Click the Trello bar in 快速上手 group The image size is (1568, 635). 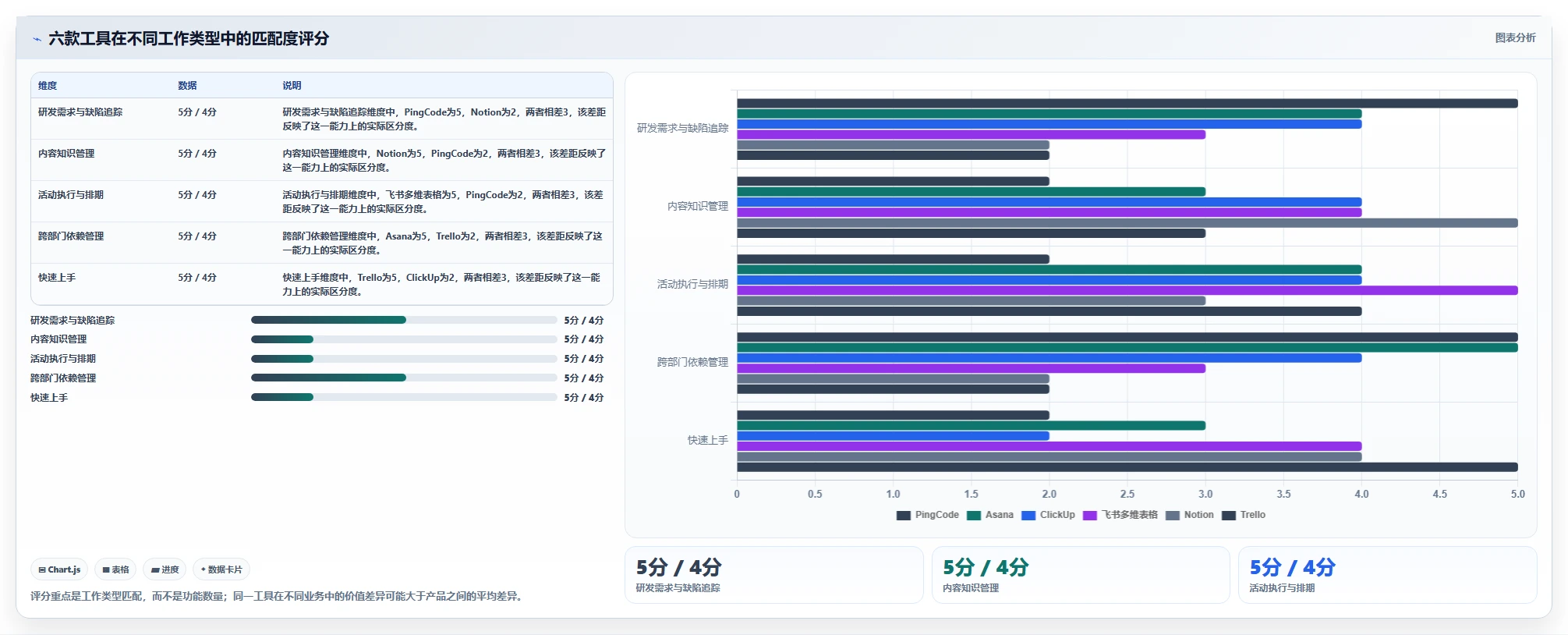(x=1127, y=467)
